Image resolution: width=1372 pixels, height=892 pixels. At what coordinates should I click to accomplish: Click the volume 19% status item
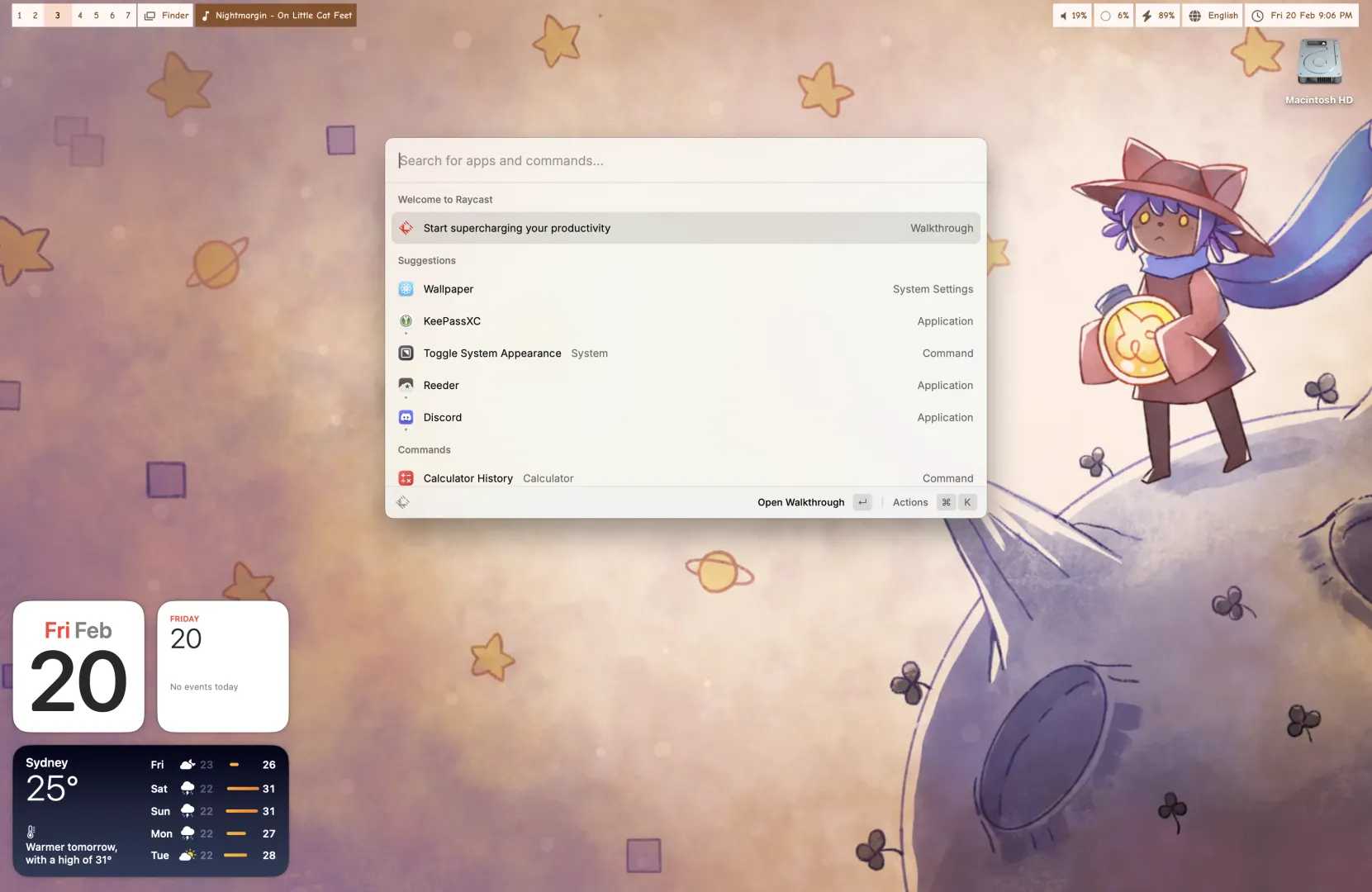(1072, 16)
